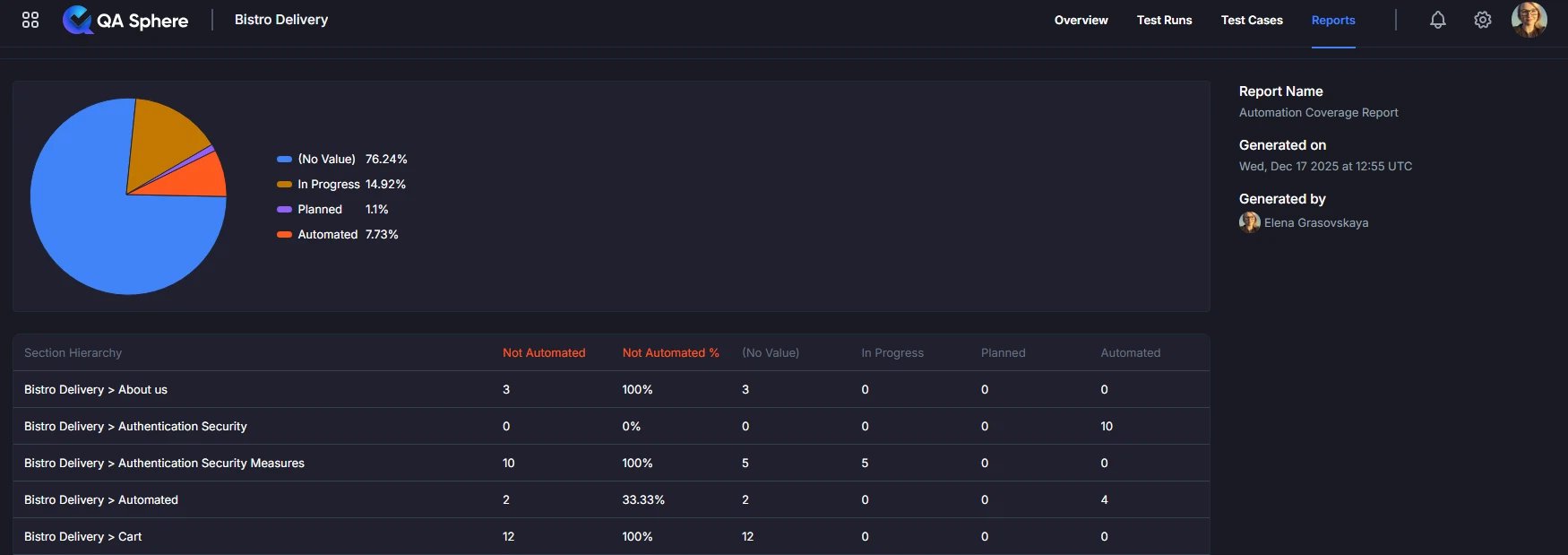
Task: Click Automated count 4 in Automated row
Action: pos(1104,499)
